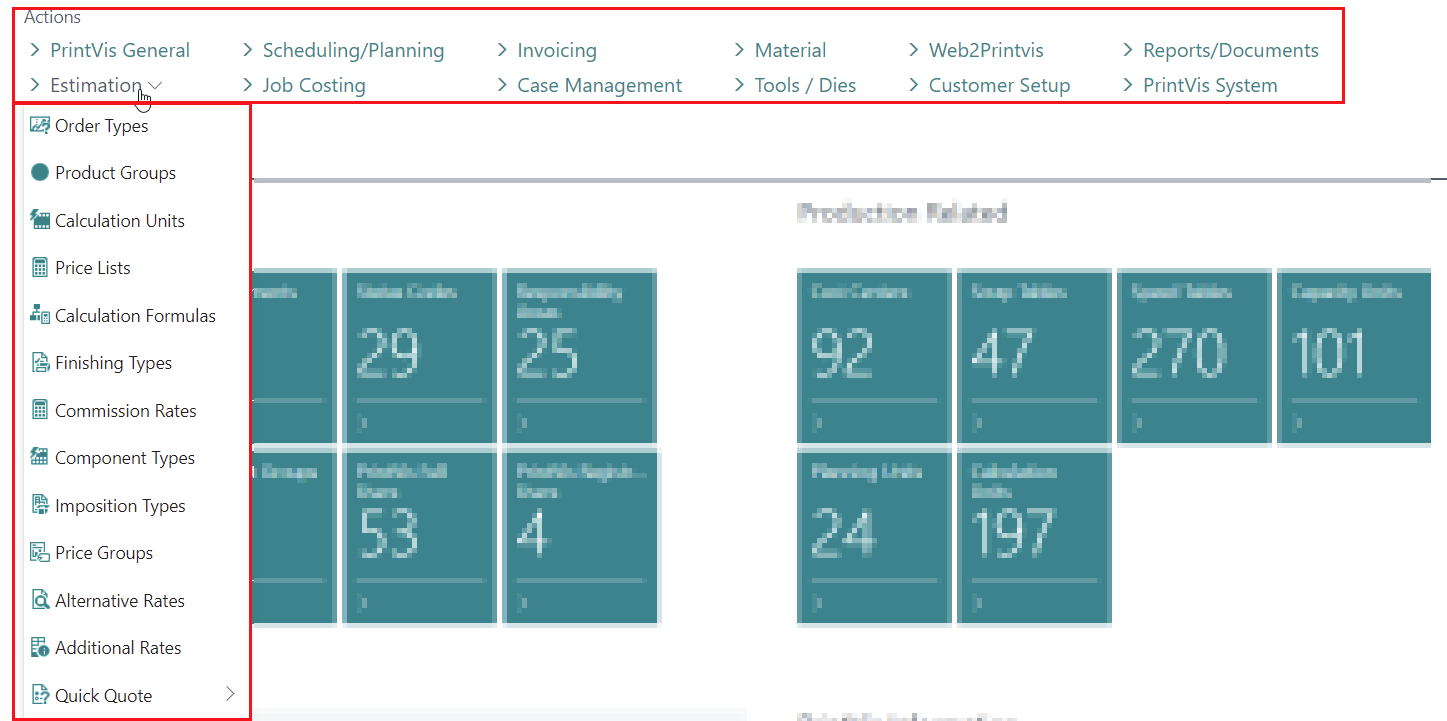Open the tile showing count 47
Screen dimensions: 1447x721
(1034, 356)
